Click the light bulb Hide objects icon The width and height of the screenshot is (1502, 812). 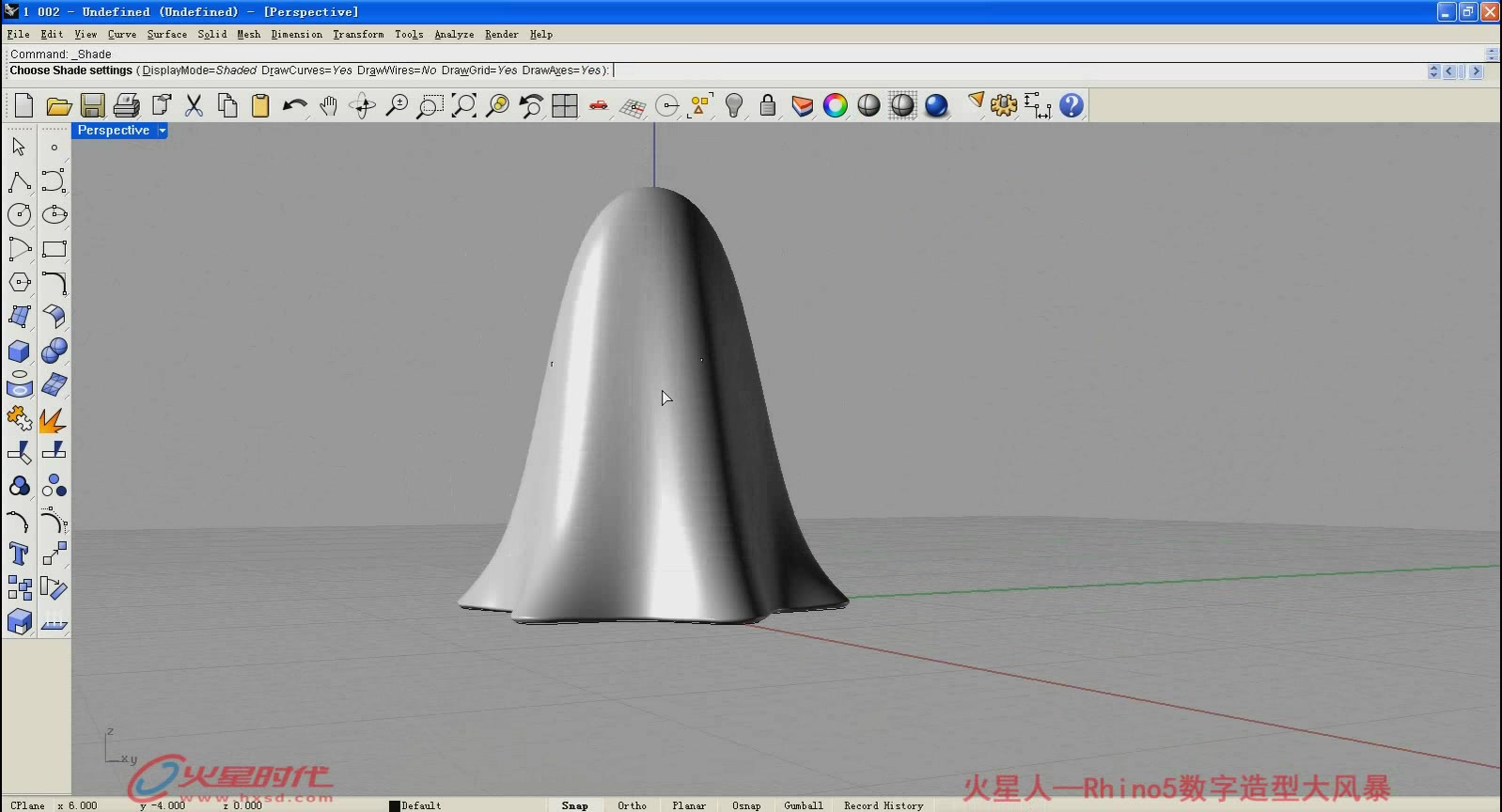tap(734, 105)
